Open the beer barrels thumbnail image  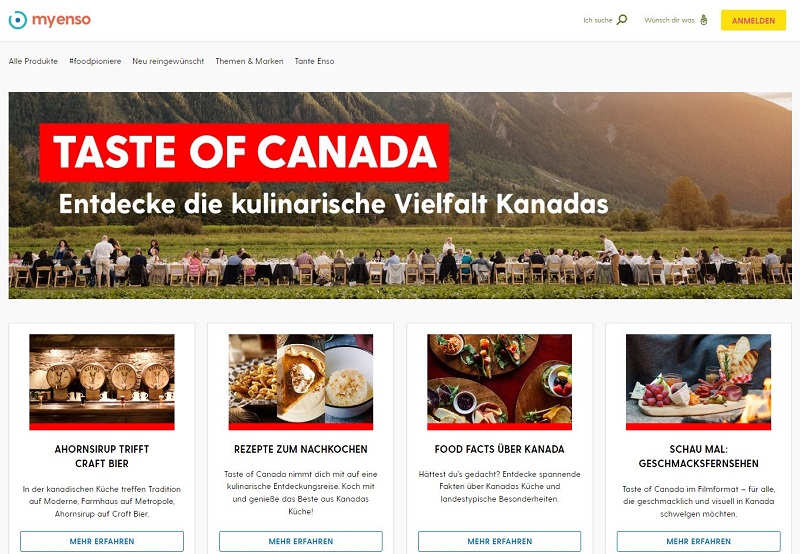(x=102, y=382)
